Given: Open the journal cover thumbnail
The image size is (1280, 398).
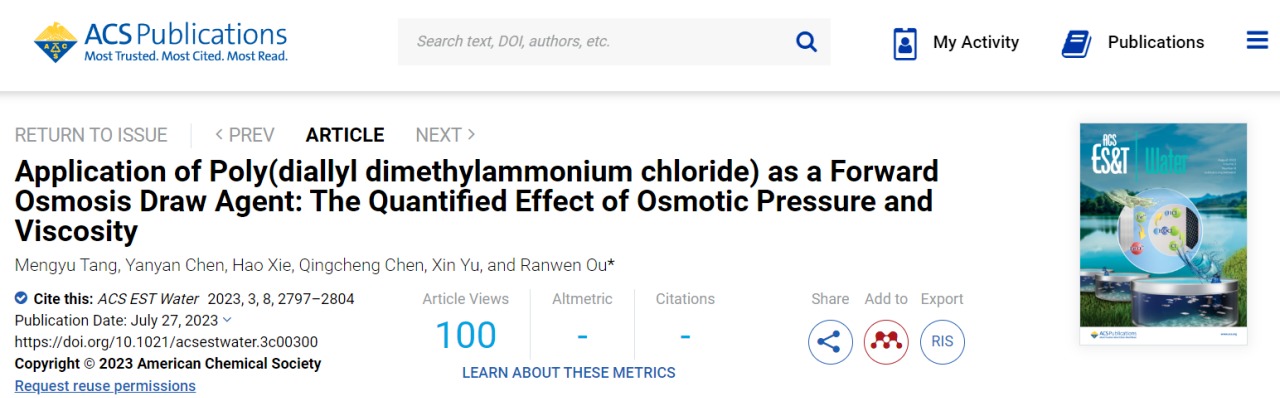Looking at the screenshot, I should (x=1163, y=234).
